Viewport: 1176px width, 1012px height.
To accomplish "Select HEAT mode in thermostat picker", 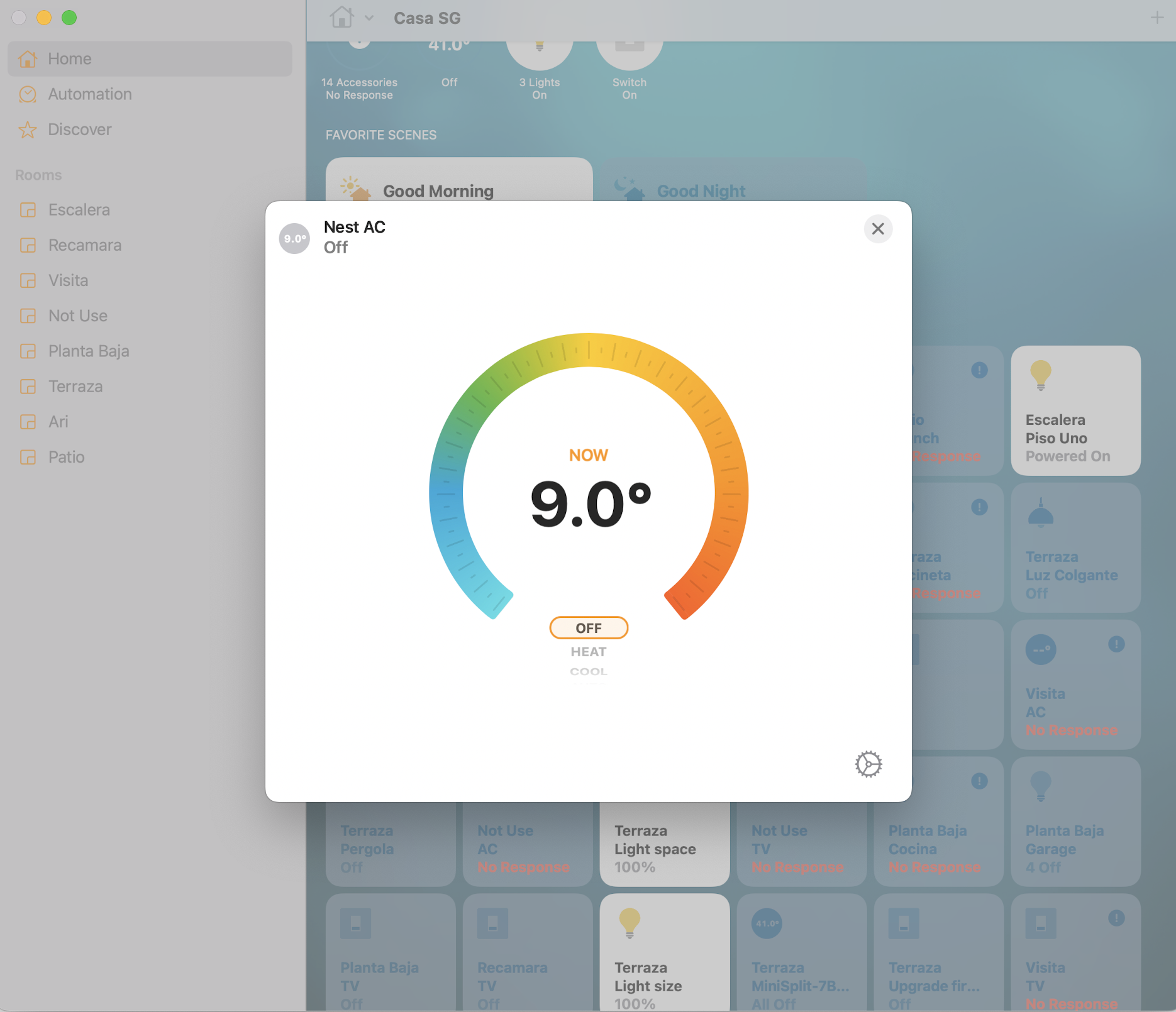I will [x=589, y=652].
